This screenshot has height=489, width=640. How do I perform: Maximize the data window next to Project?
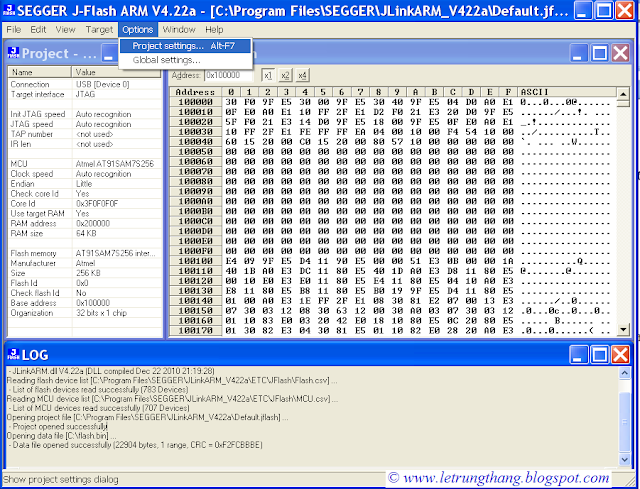(x=600, y=53)
